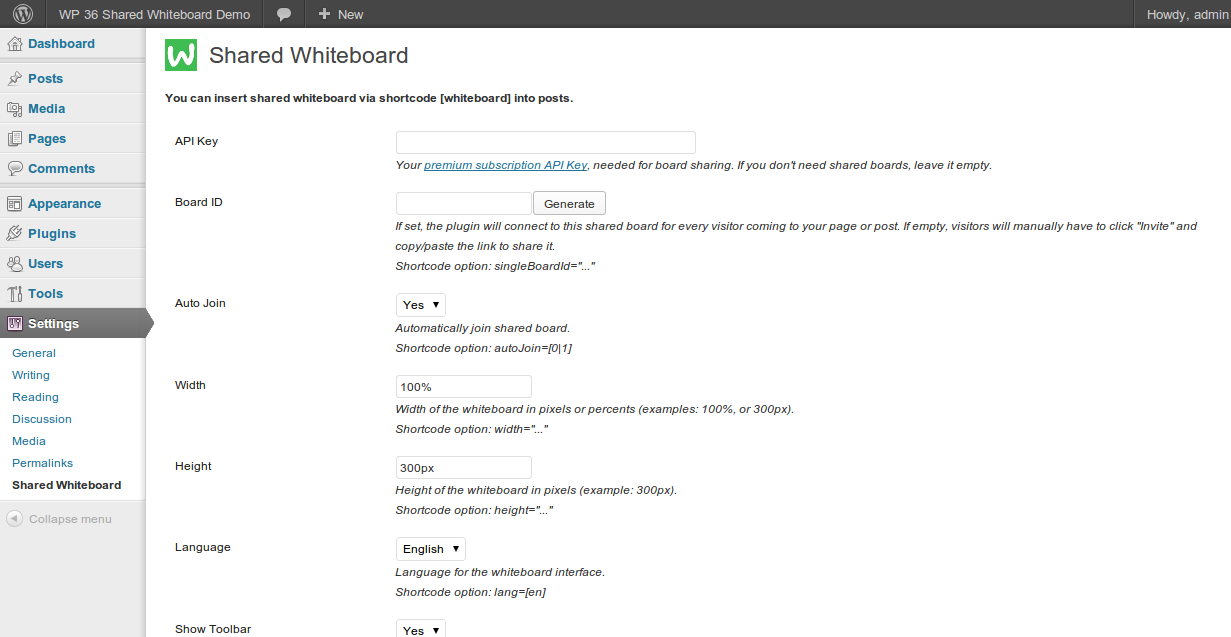Click the Users icon in sidebar
Screen dimensions: 1231x637
point(15,264)
